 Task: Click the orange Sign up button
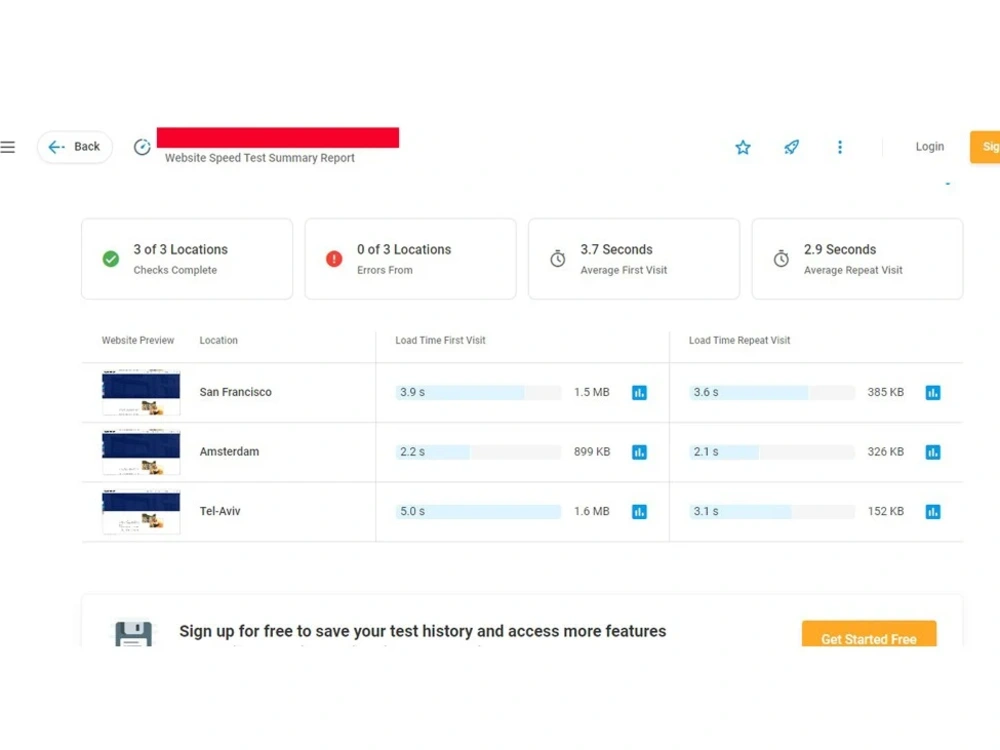[x=985, y=147]
